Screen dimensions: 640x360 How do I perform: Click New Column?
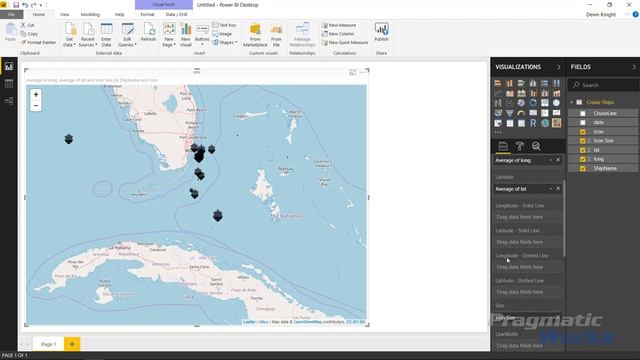(x=338, y=34)
